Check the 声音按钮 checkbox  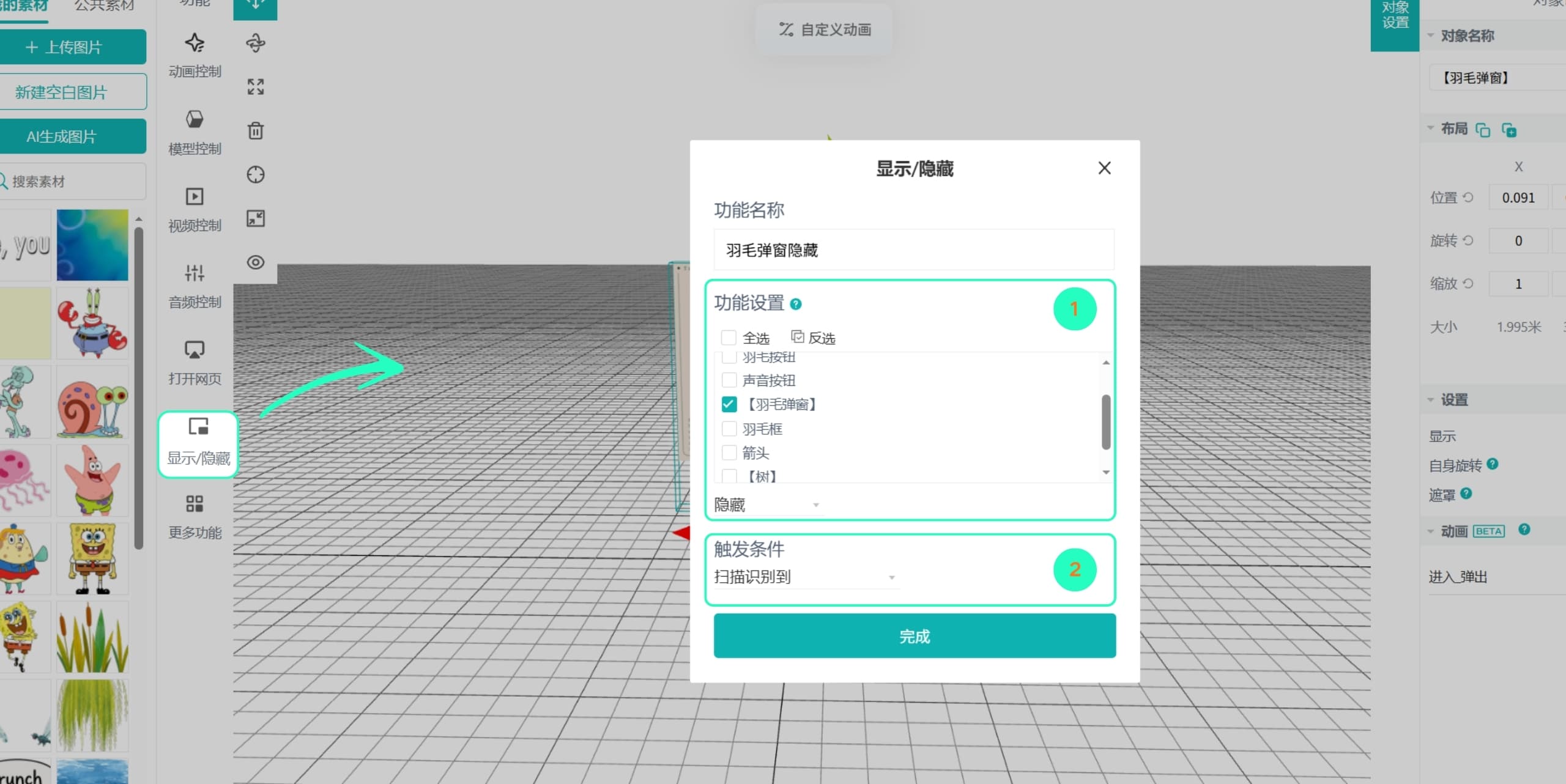pyautogui.click(x=729, y=380)
